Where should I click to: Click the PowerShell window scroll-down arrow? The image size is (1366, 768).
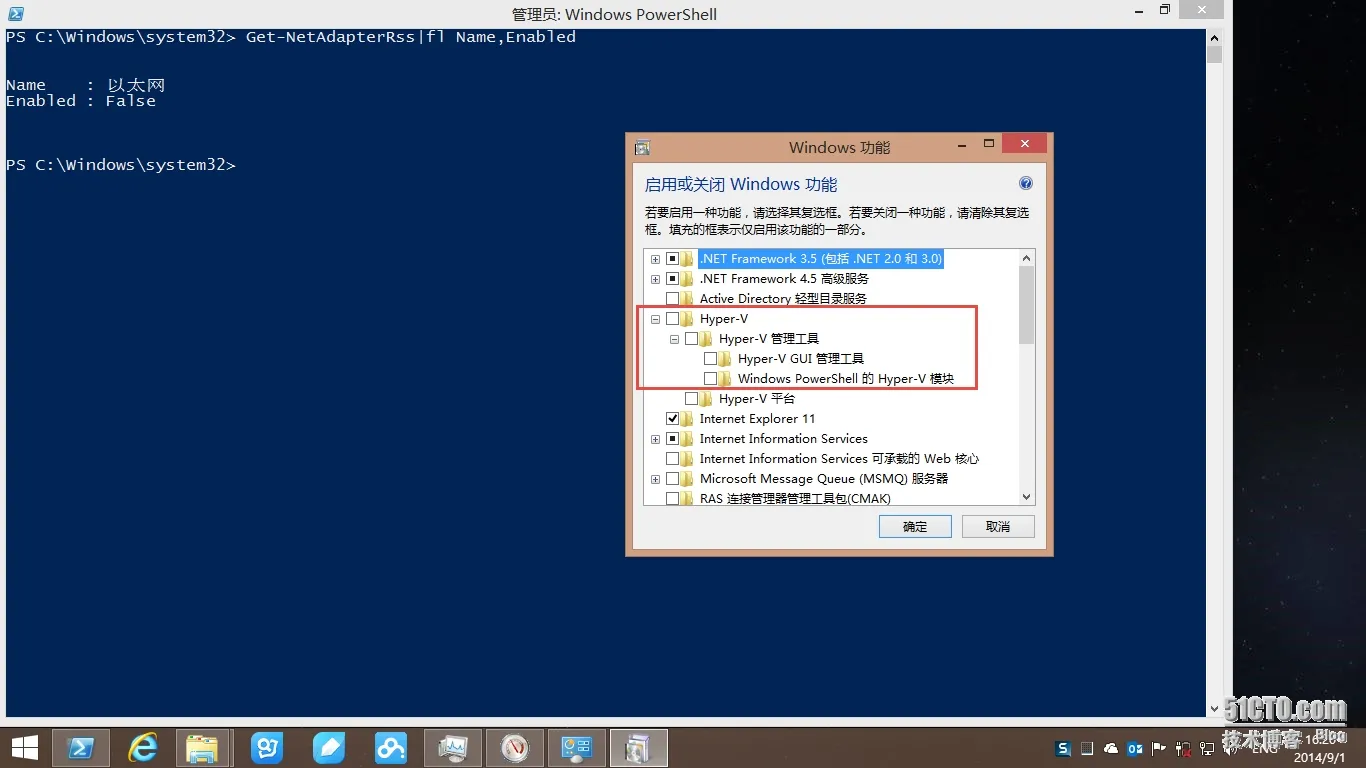click(1214, 709)
